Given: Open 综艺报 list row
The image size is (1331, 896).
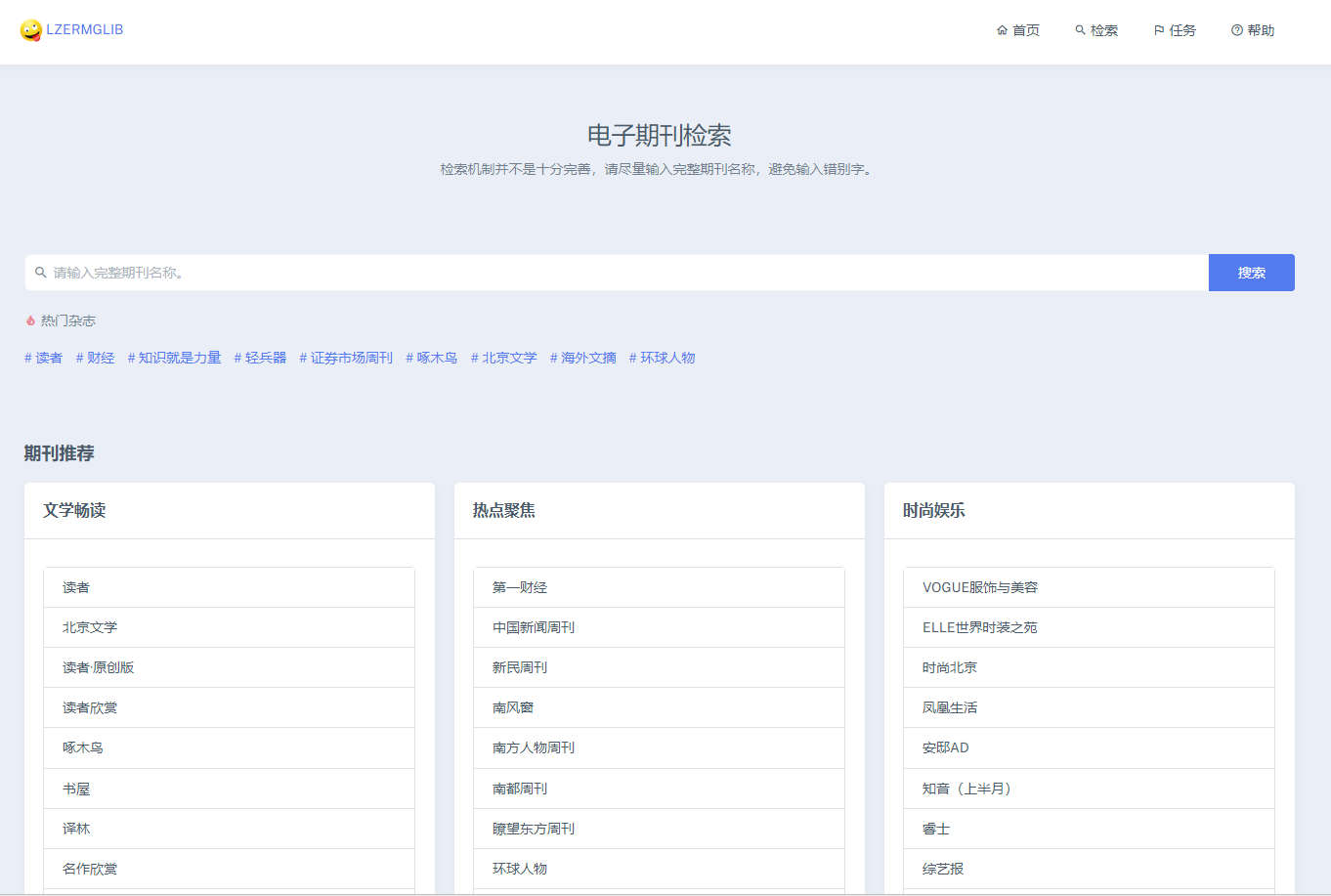Looking at the screenshot, I should 1090,869.
